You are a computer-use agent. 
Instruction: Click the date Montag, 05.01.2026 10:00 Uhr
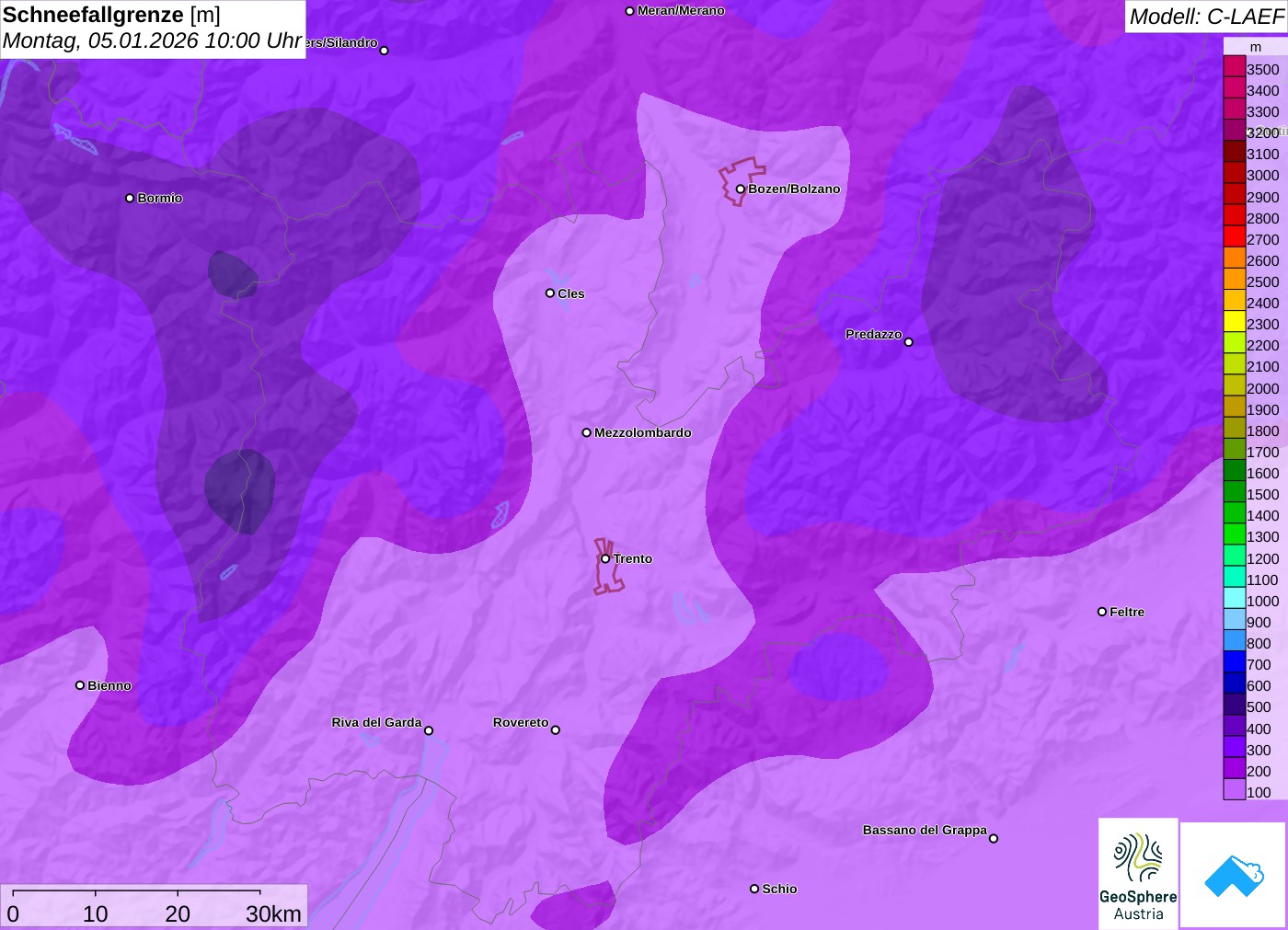pos(153,40)
